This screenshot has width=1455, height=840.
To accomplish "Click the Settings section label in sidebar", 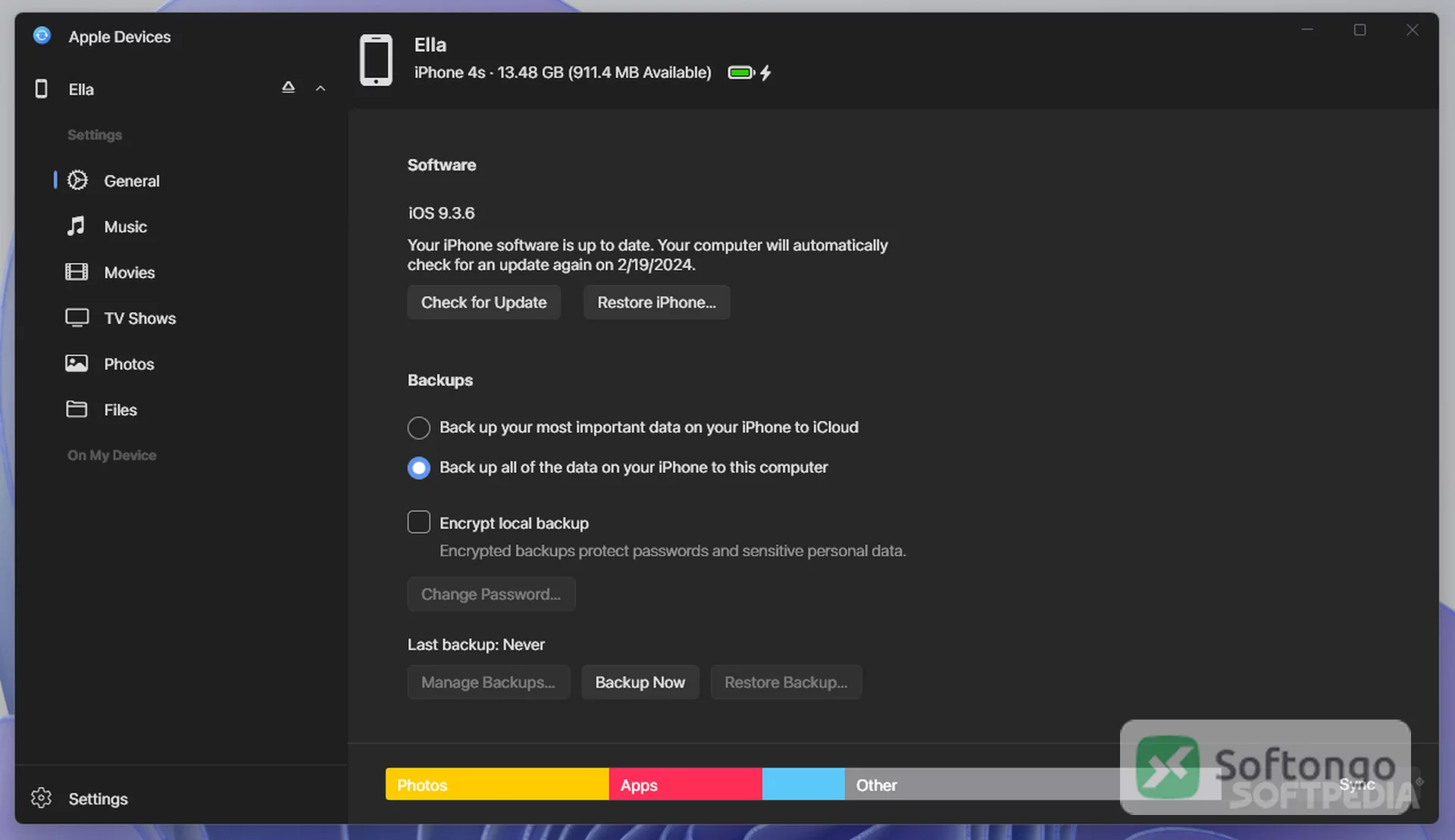I will (95, 135).
